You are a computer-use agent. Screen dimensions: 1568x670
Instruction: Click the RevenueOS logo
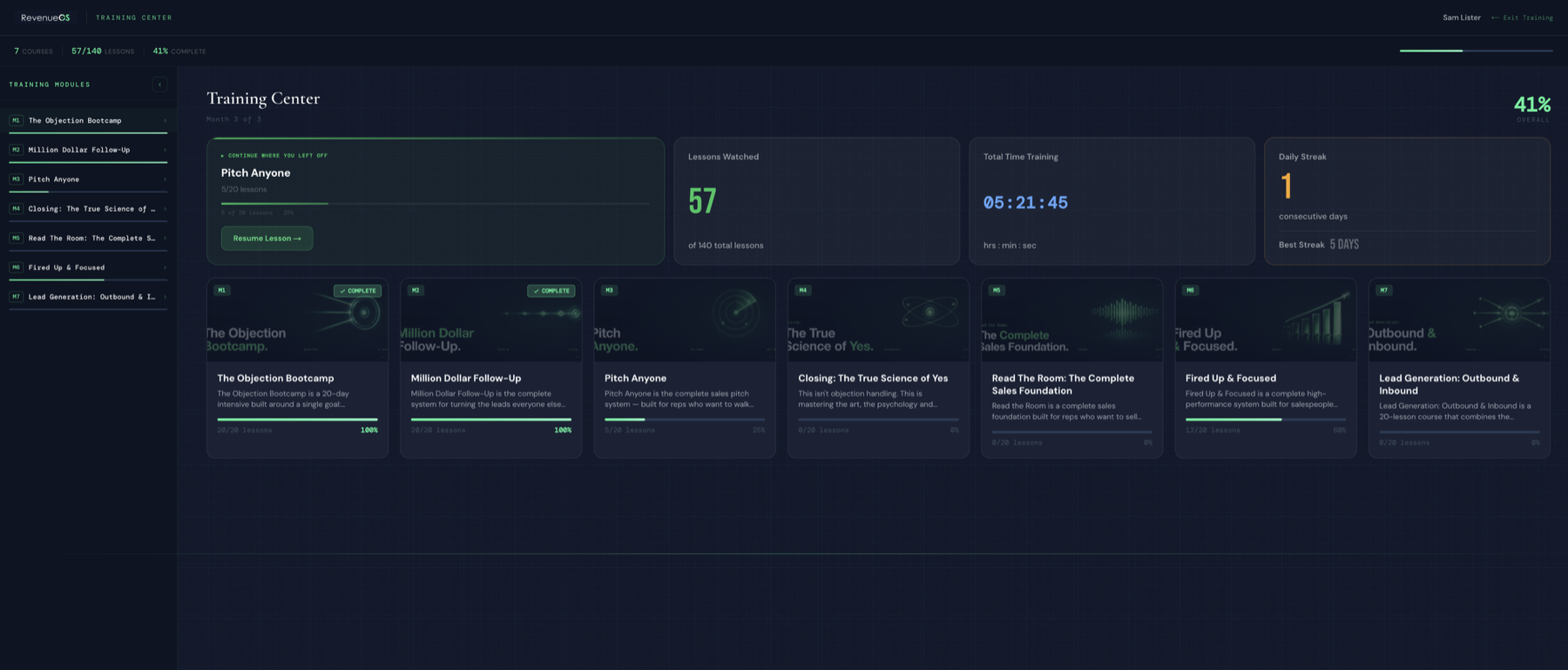(45, 17)
